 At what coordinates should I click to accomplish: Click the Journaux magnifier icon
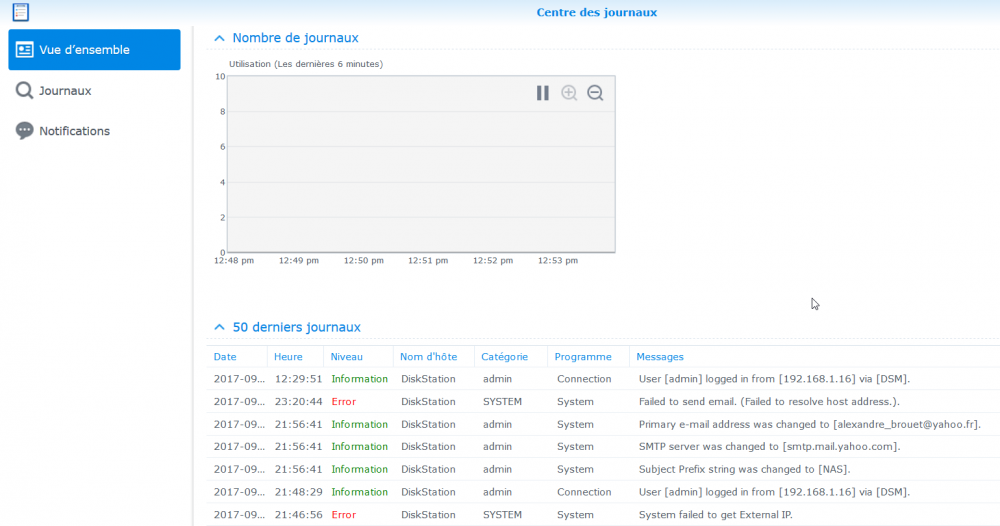25,91
